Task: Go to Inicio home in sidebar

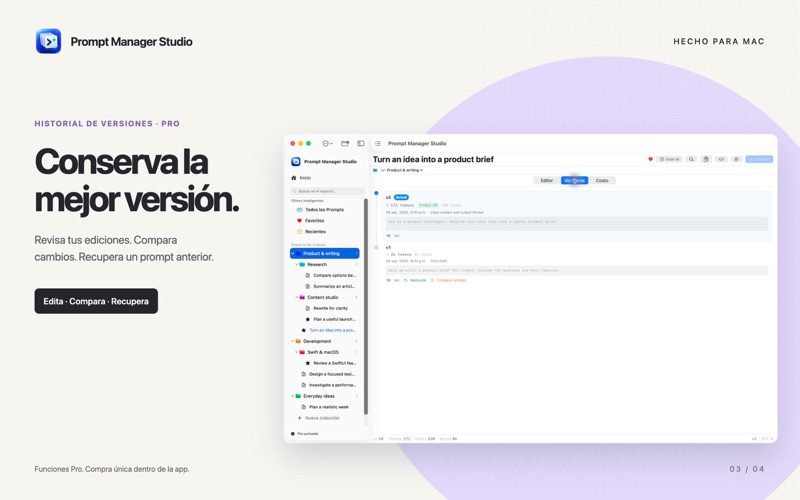Action: click(301, 178)
